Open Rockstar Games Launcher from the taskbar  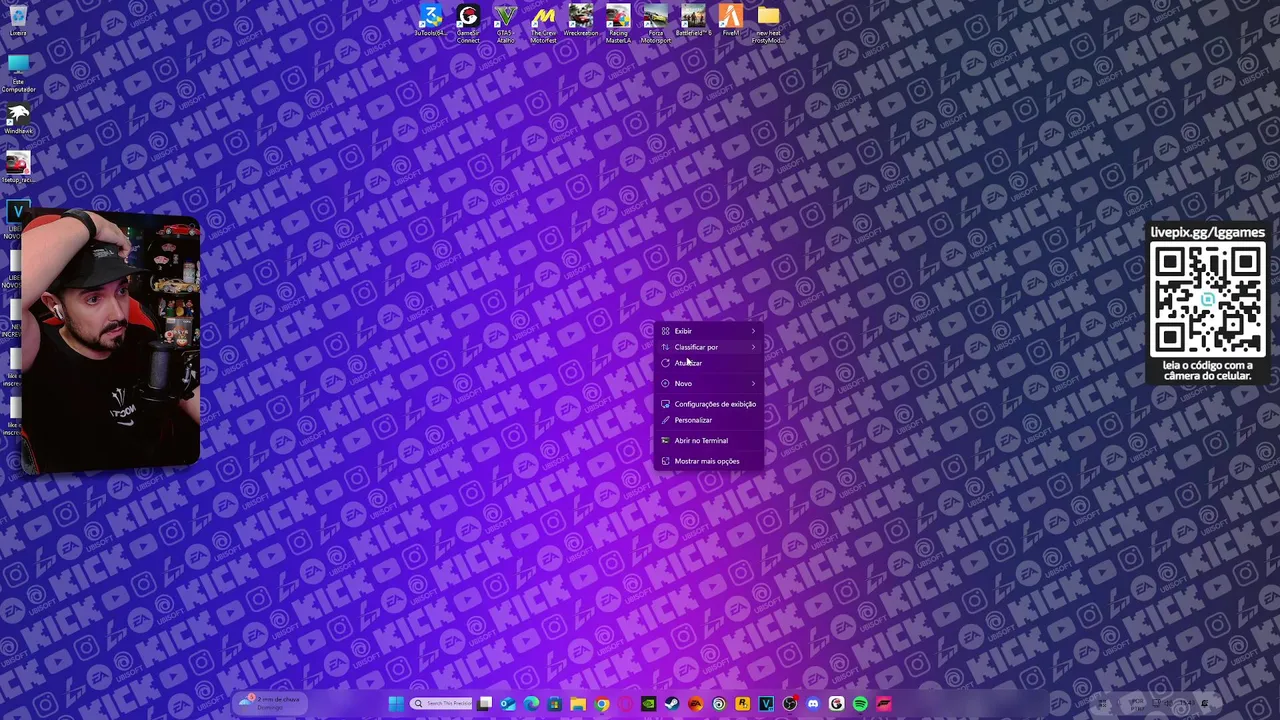(x=742, y=704)
